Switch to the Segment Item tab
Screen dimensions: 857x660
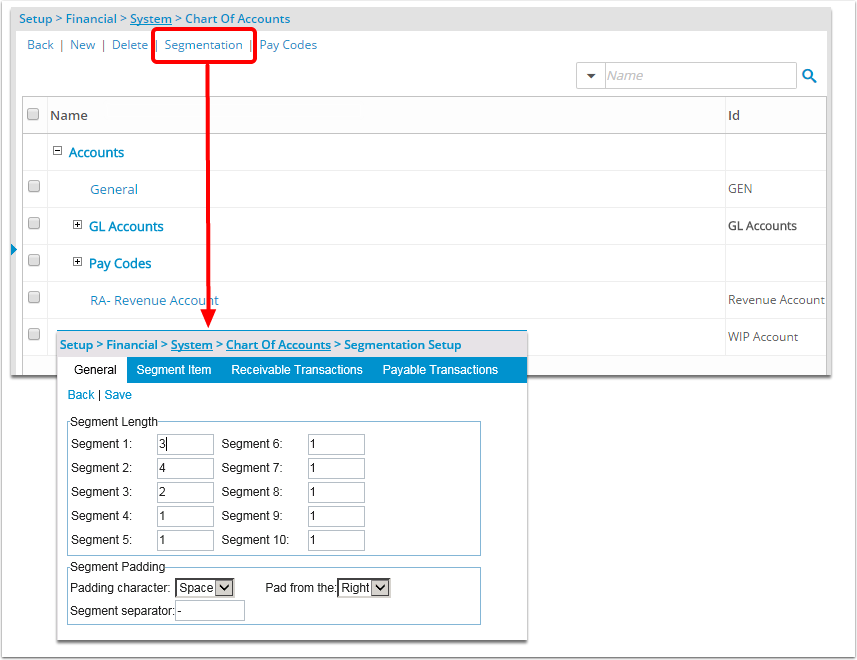(x=174, y=370)
